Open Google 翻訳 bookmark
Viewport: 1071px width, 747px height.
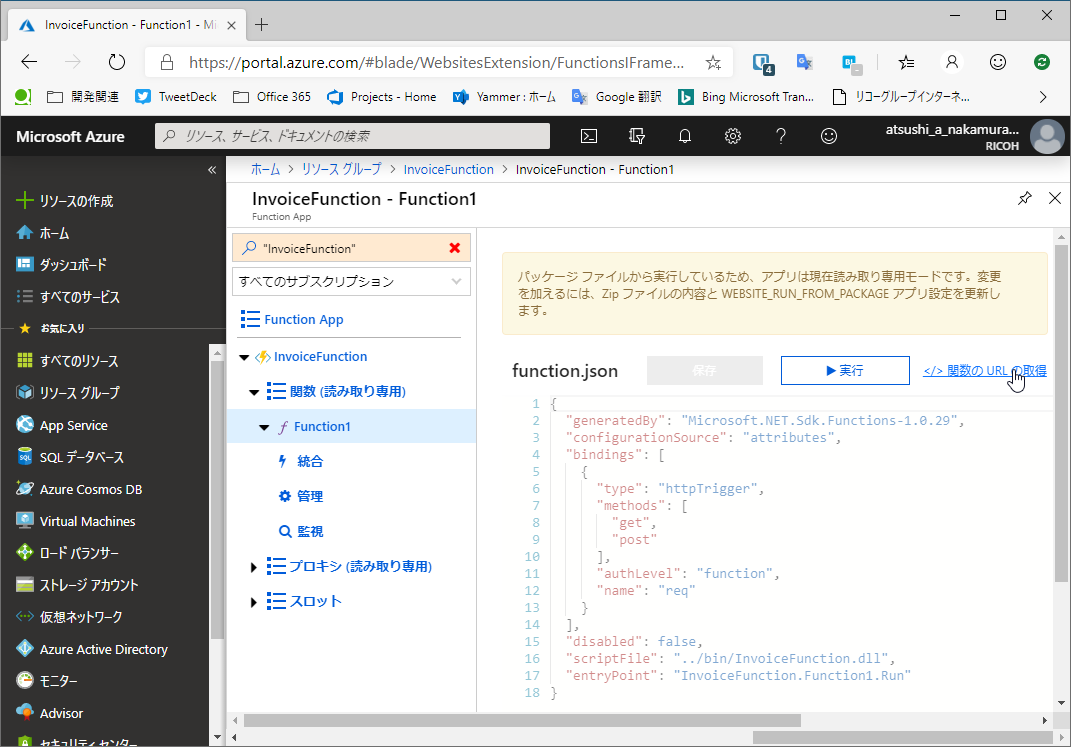[617, 96]
